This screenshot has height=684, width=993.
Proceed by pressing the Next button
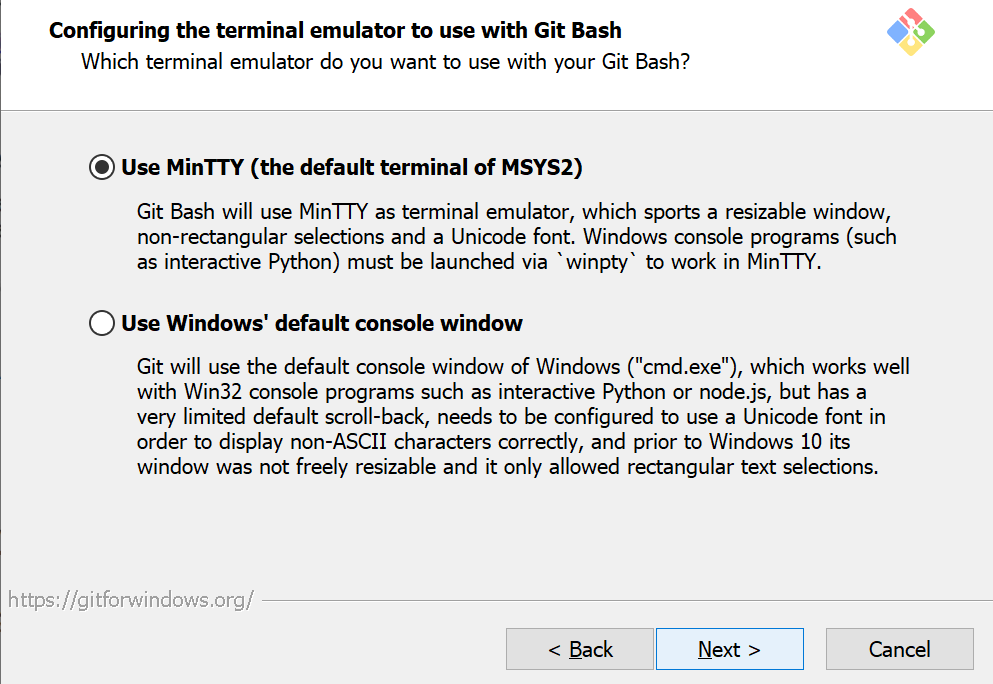(729, 649)
